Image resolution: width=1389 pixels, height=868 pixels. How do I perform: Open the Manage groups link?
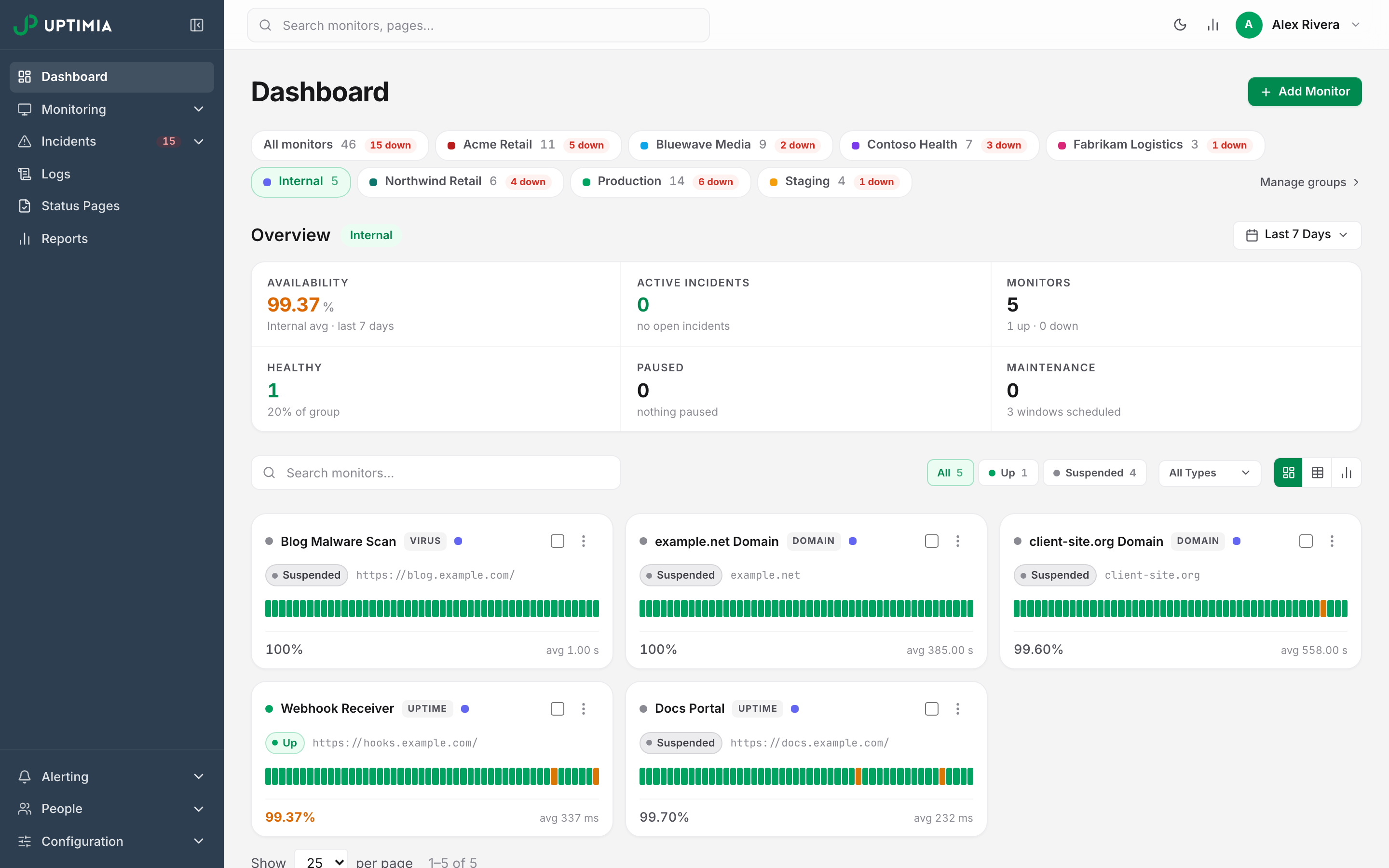click(1309, 182)
